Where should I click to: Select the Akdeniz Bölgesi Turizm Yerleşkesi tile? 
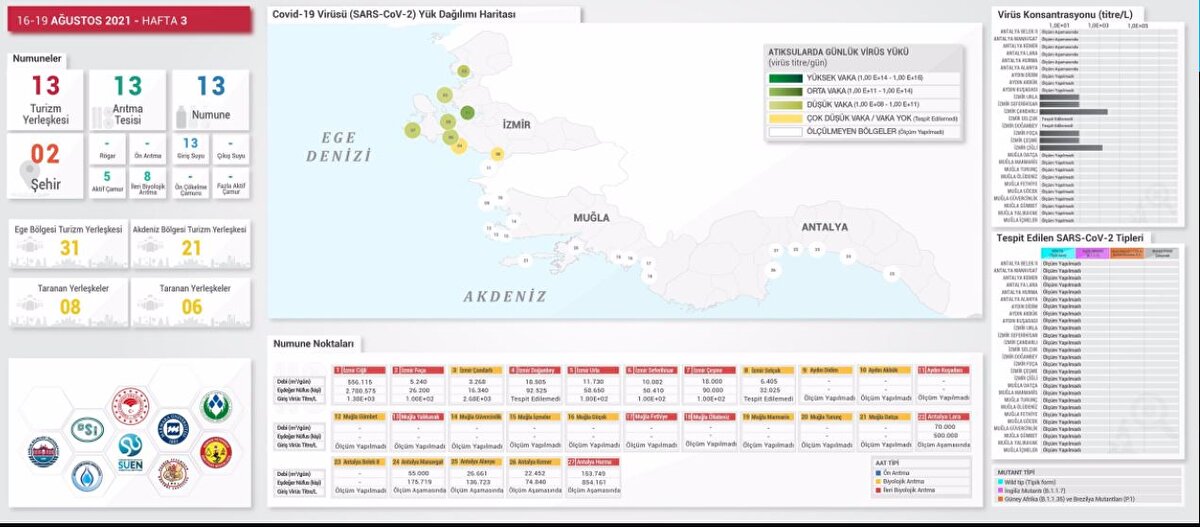point(191,244)
